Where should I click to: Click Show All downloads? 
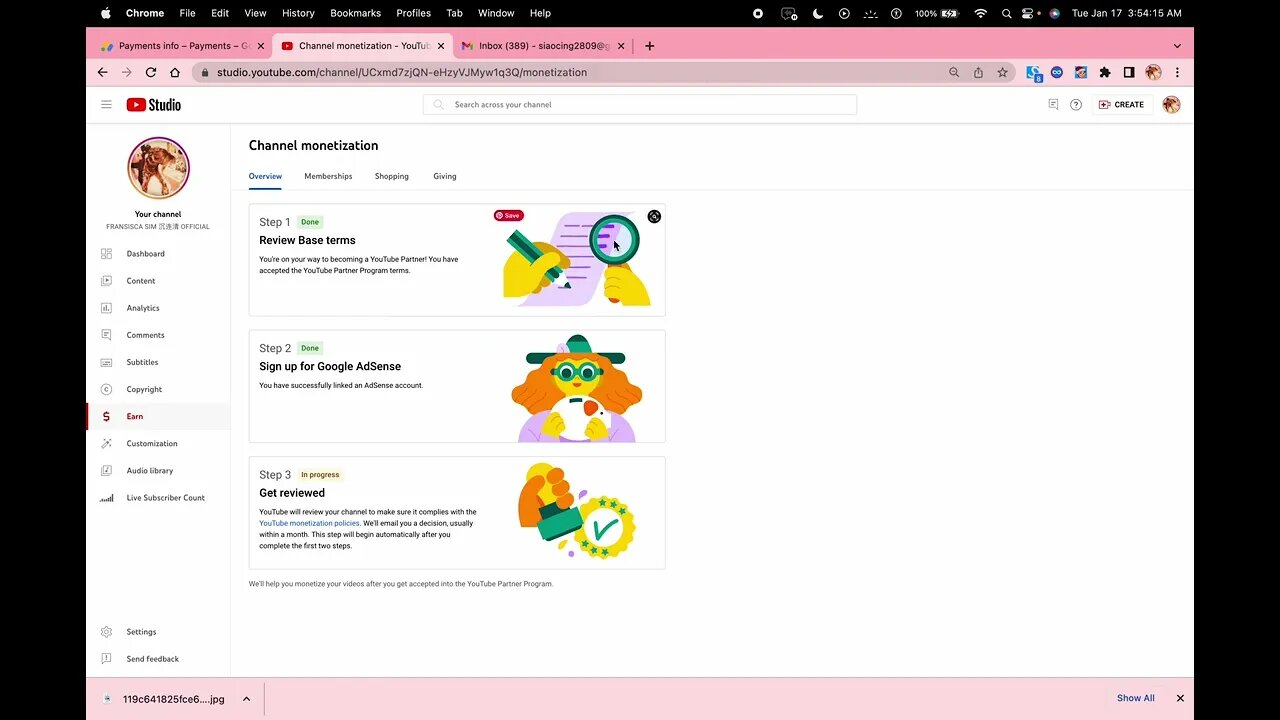pyautogui.click(x=1135, y=698)
